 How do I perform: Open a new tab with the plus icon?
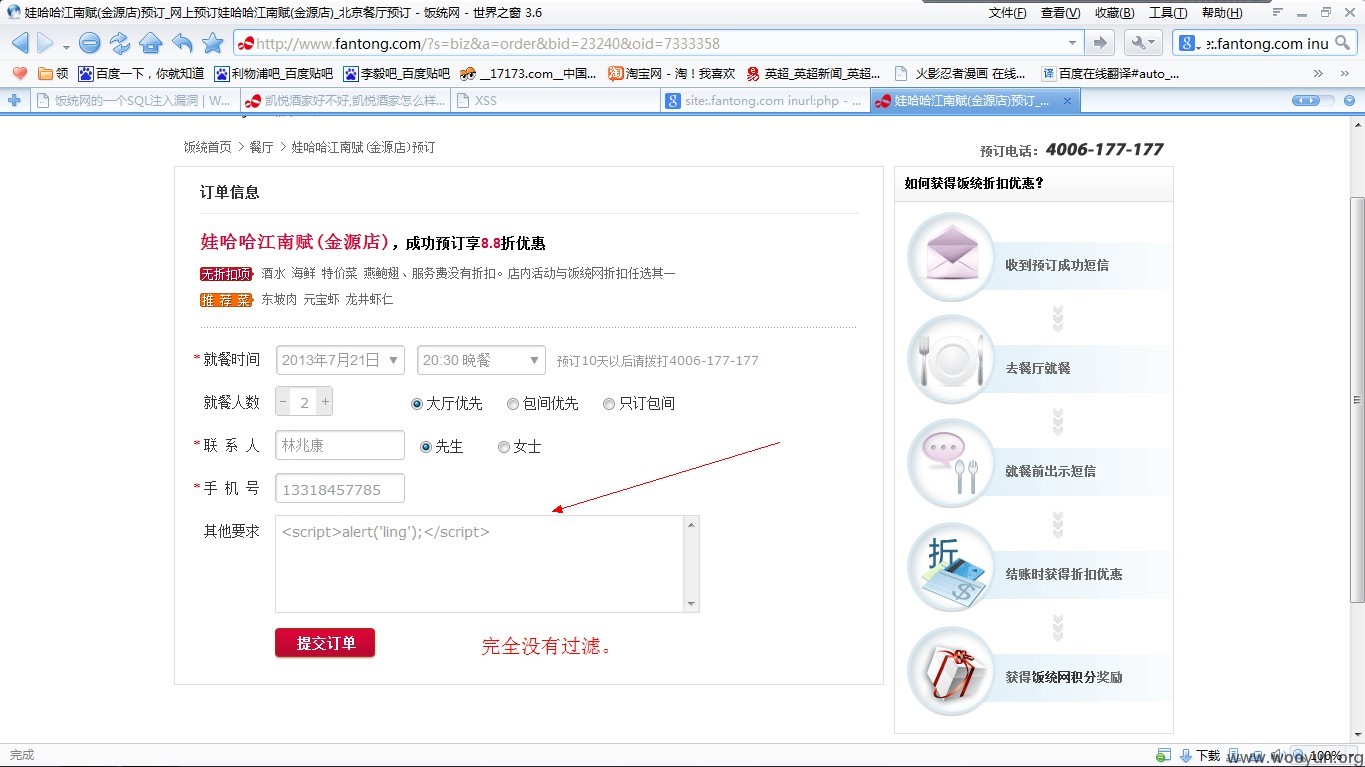pyautogui.click(x=14, y=101)
